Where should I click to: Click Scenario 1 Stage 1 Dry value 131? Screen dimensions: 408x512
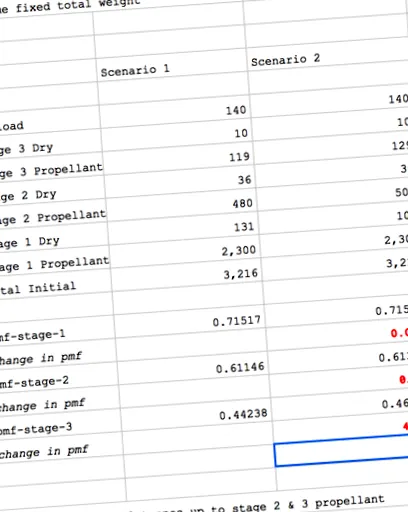coord(244,227)
